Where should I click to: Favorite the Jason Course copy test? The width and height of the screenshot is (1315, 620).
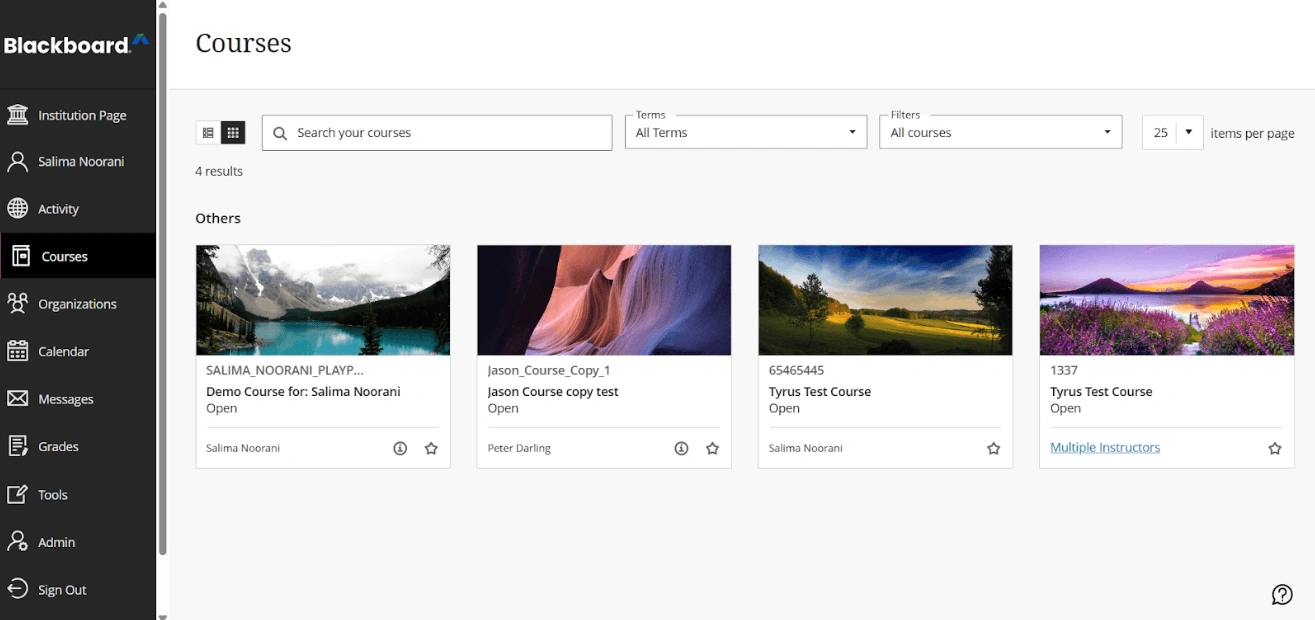(x=712, y=449)
